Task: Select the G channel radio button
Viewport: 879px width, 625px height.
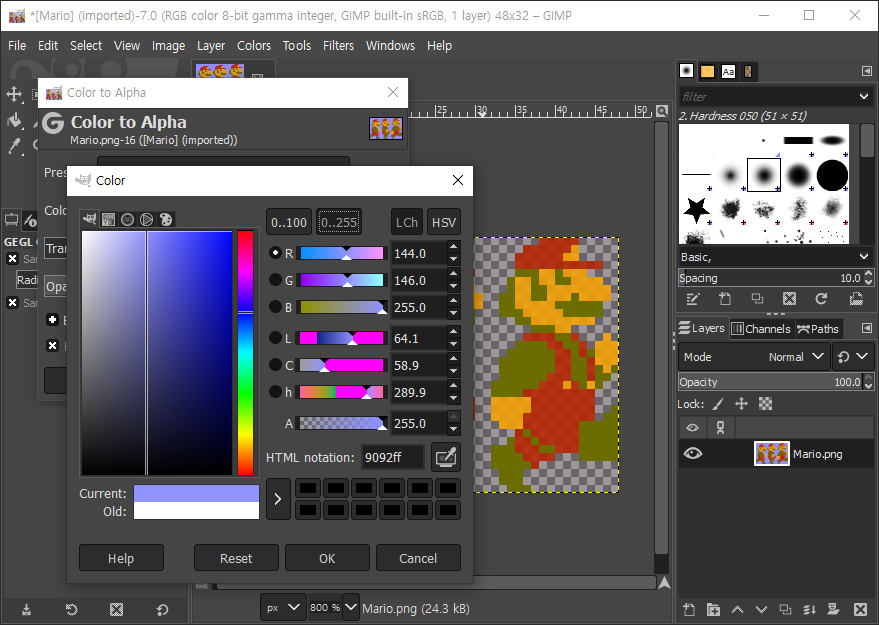Action: [275, 280]
